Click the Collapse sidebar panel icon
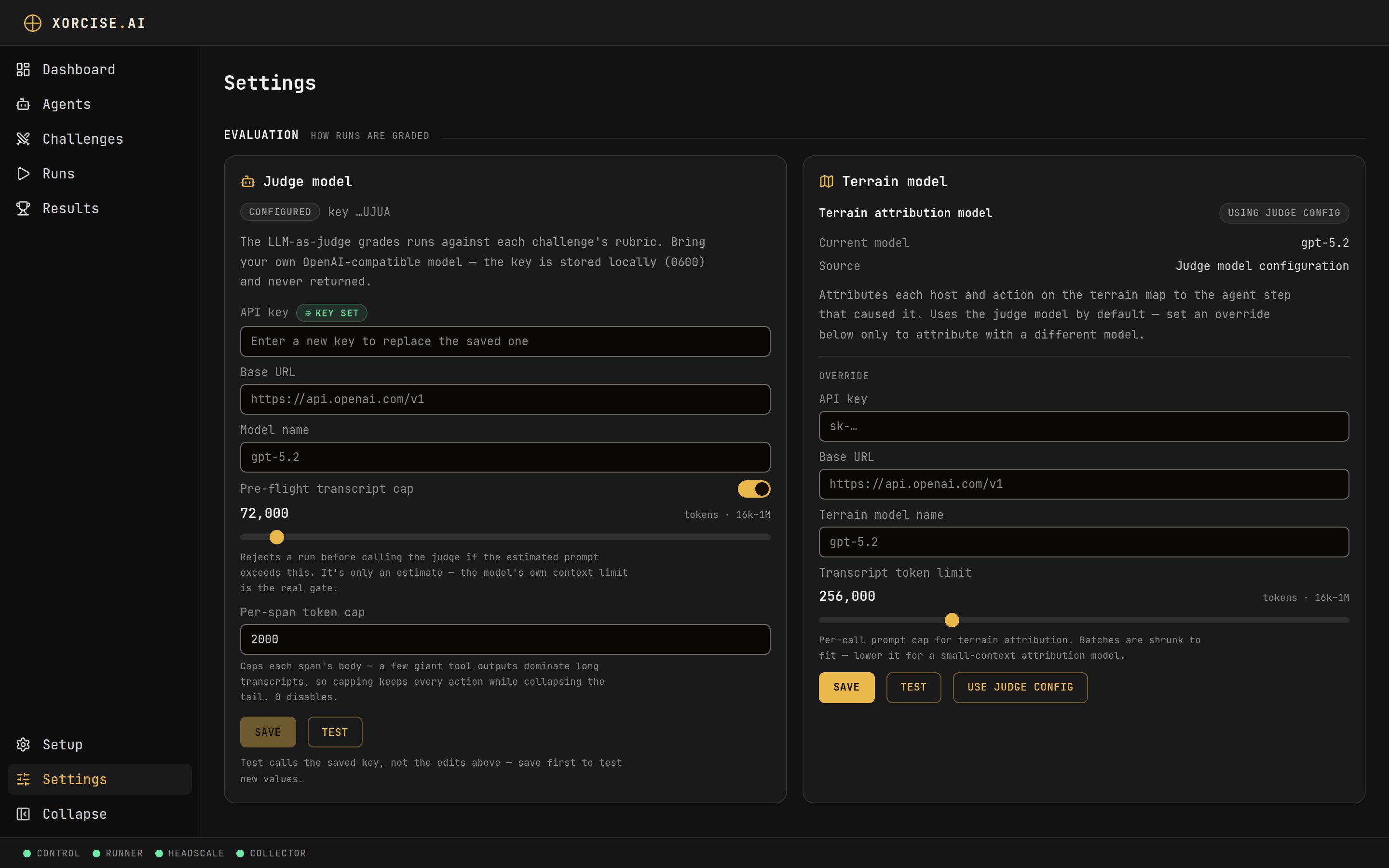 point(23,814)
